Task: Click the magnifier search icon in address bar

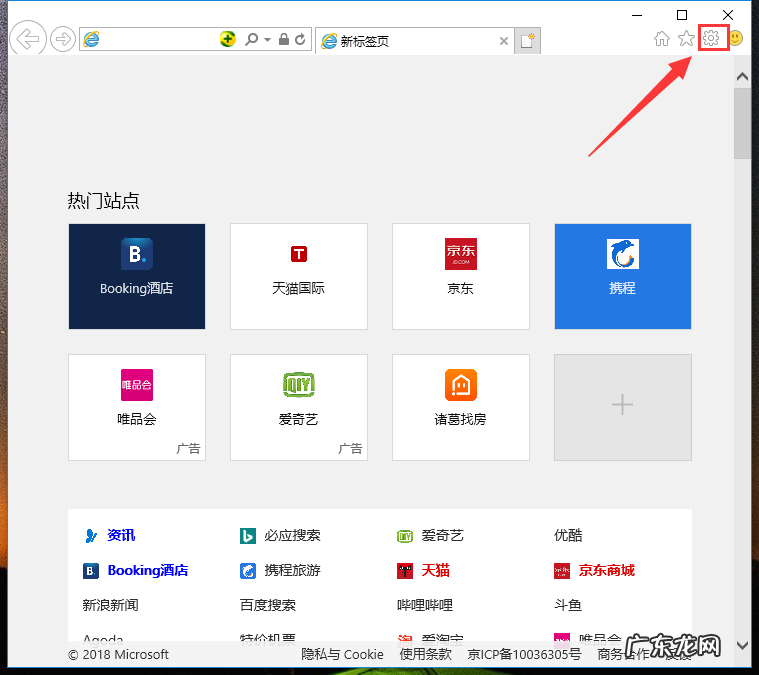Action: (251, 39)
